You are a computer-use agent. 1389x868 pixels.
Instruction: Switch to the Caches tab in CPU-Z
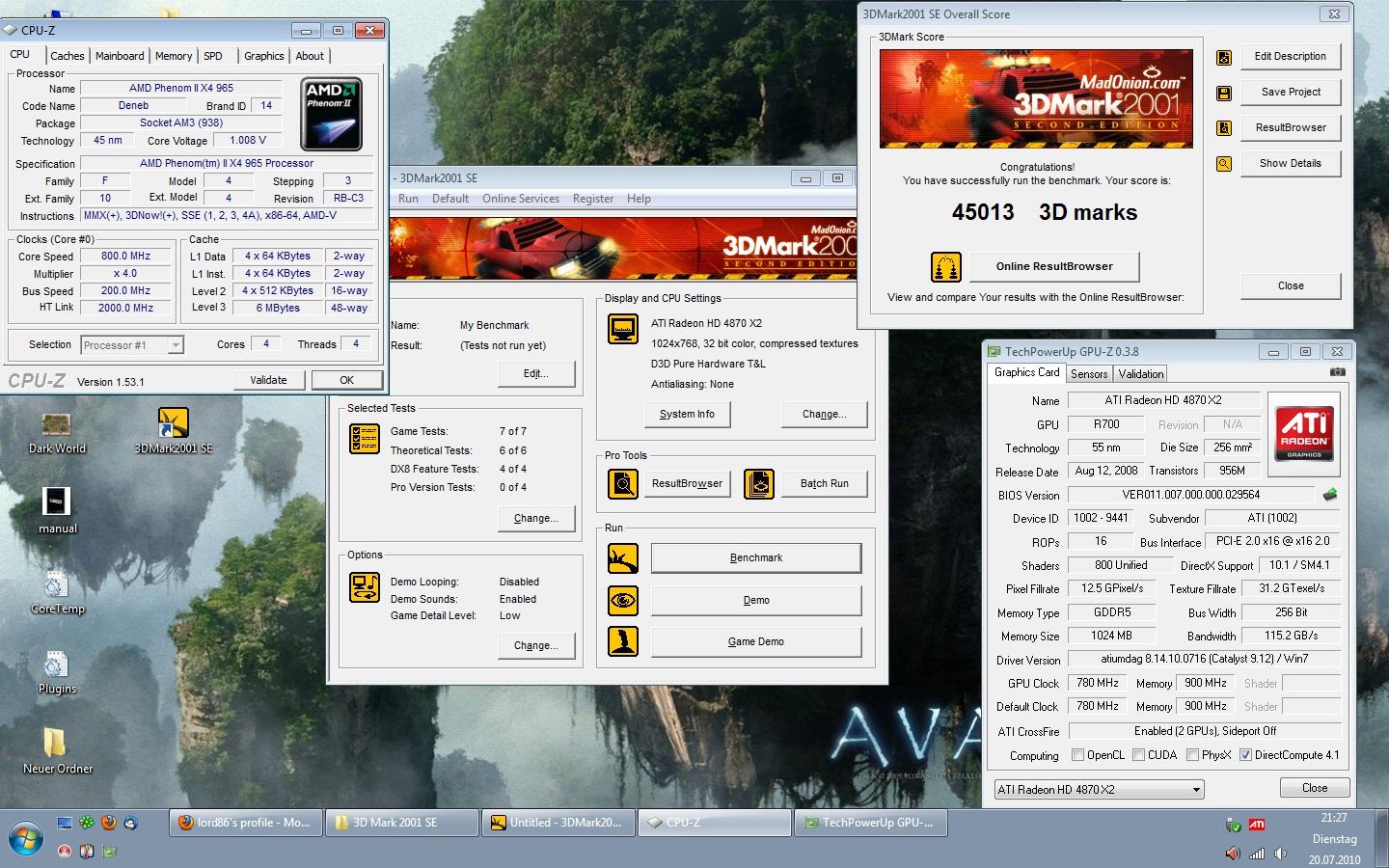coord(67,56)
